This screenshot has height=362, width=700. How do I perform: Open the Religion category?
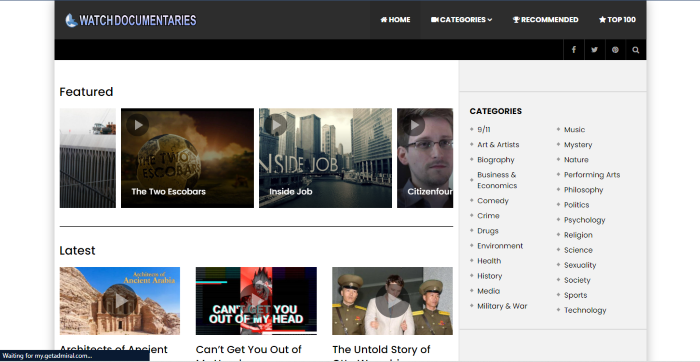click(578, 235)
